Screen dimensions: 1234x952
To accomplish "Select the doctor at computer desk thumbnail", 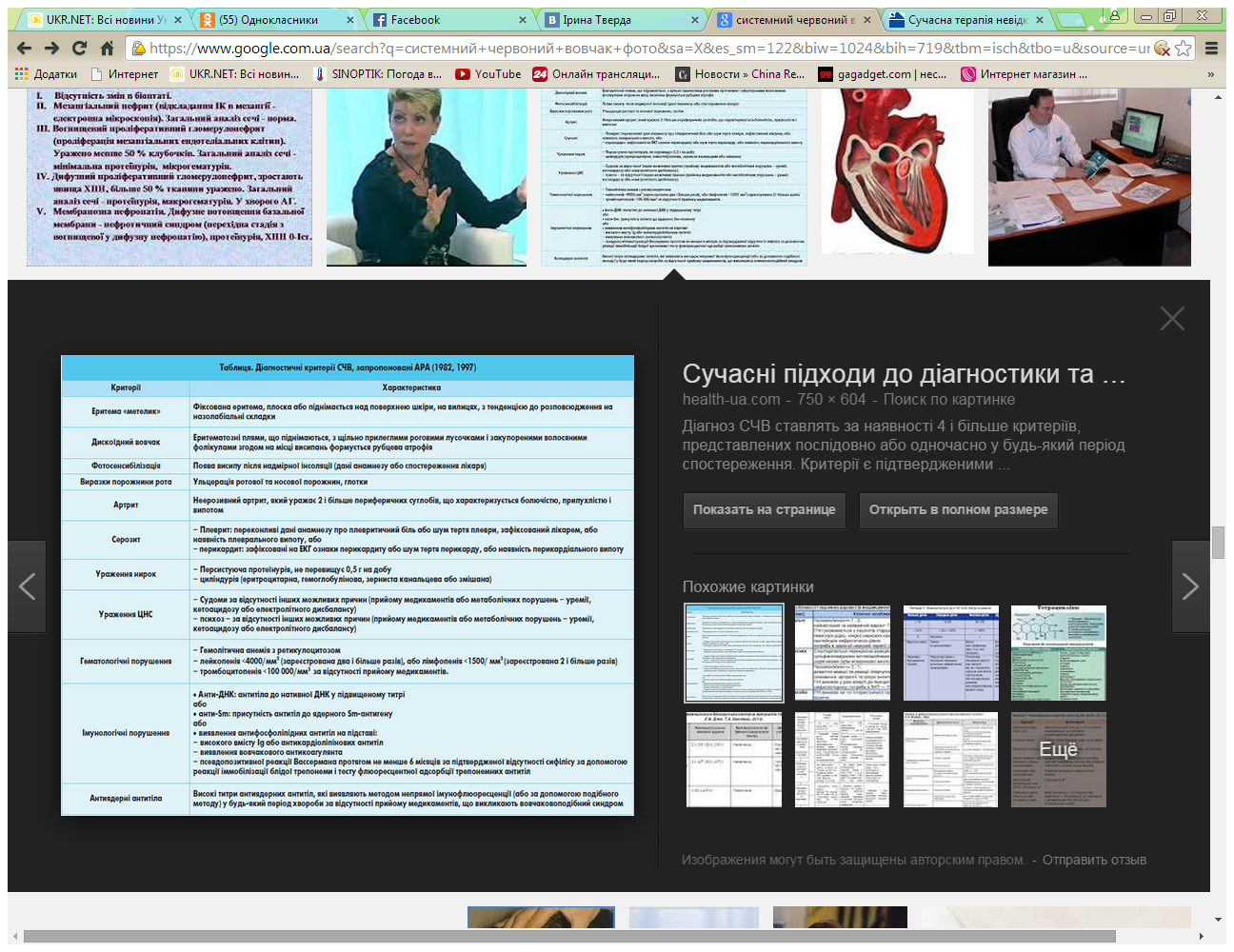I will tap(1089, 177).
